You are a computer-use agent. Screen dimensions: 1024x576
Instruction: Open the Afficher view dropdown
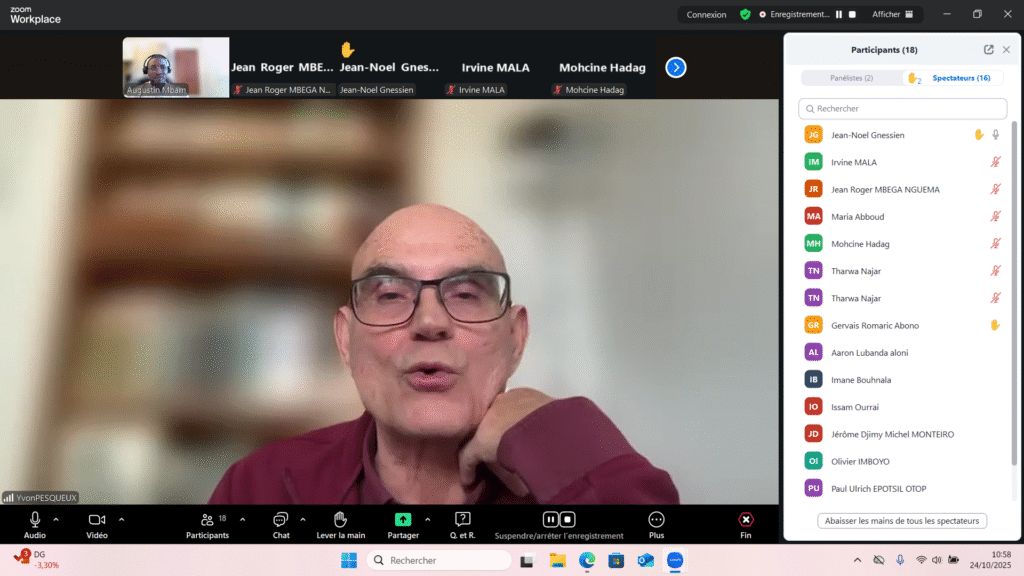(x=892, y=15)
